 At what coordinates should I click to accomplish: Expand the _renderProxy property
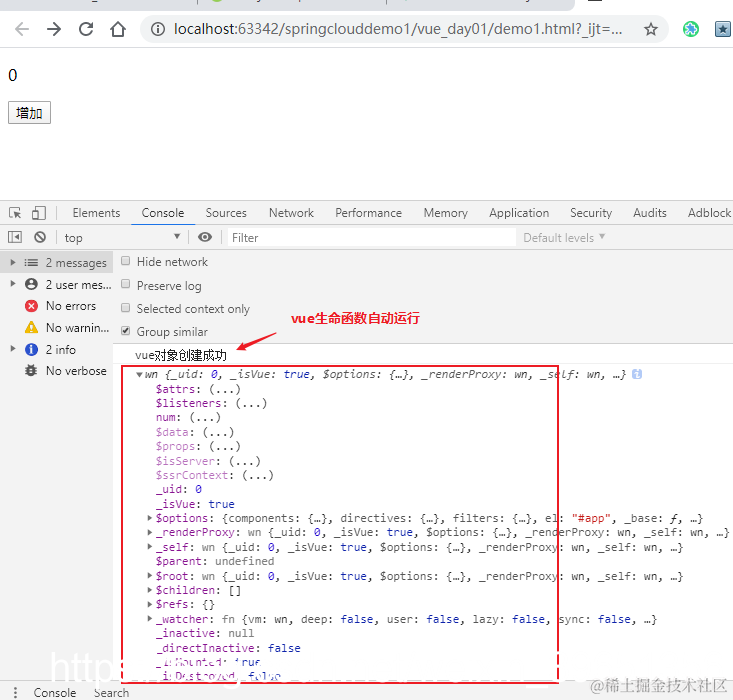pos(150,532)
